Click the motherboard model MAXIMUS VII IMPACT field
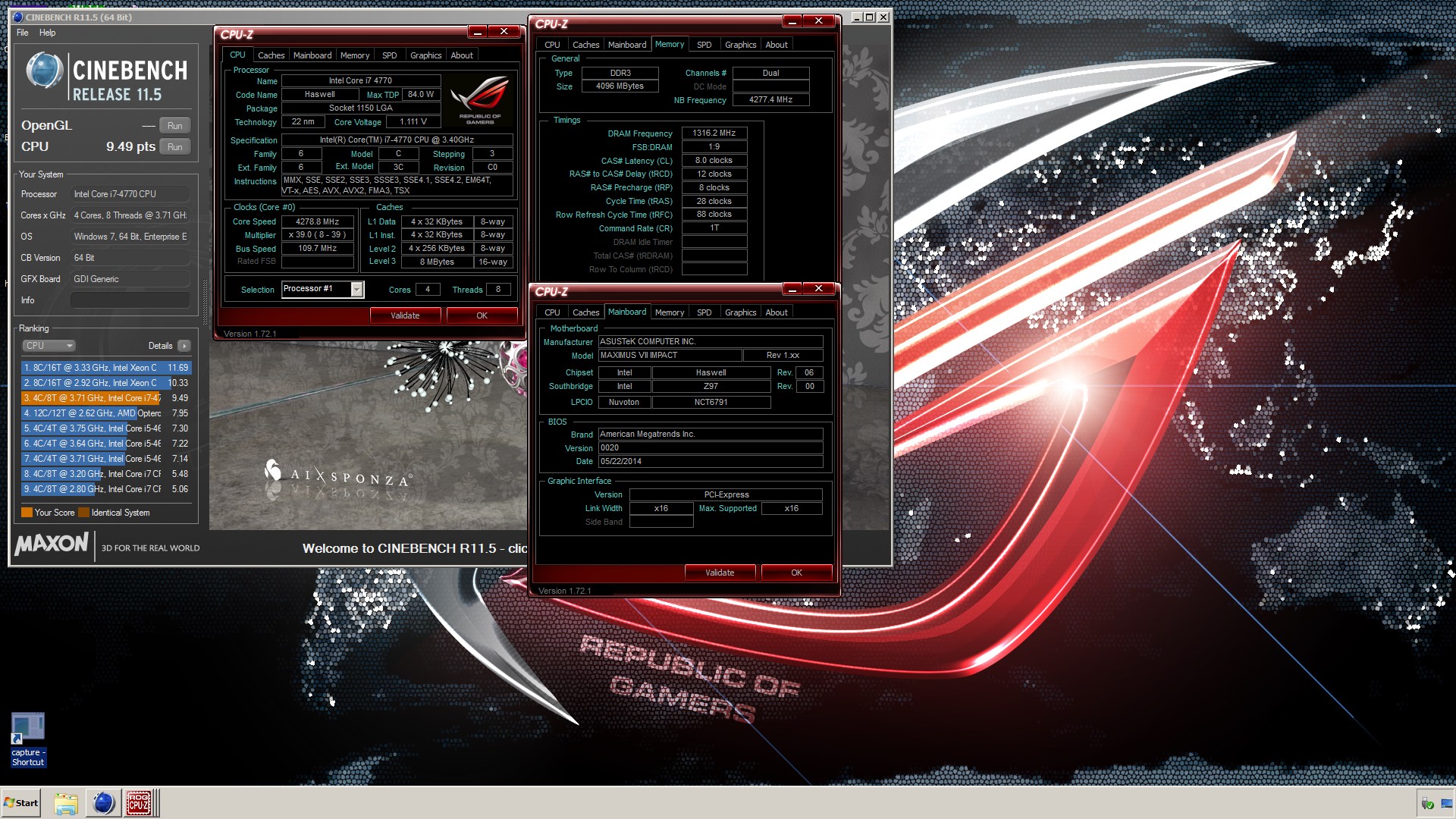This screenshot has width=1456, height=819. pos(670,355)
